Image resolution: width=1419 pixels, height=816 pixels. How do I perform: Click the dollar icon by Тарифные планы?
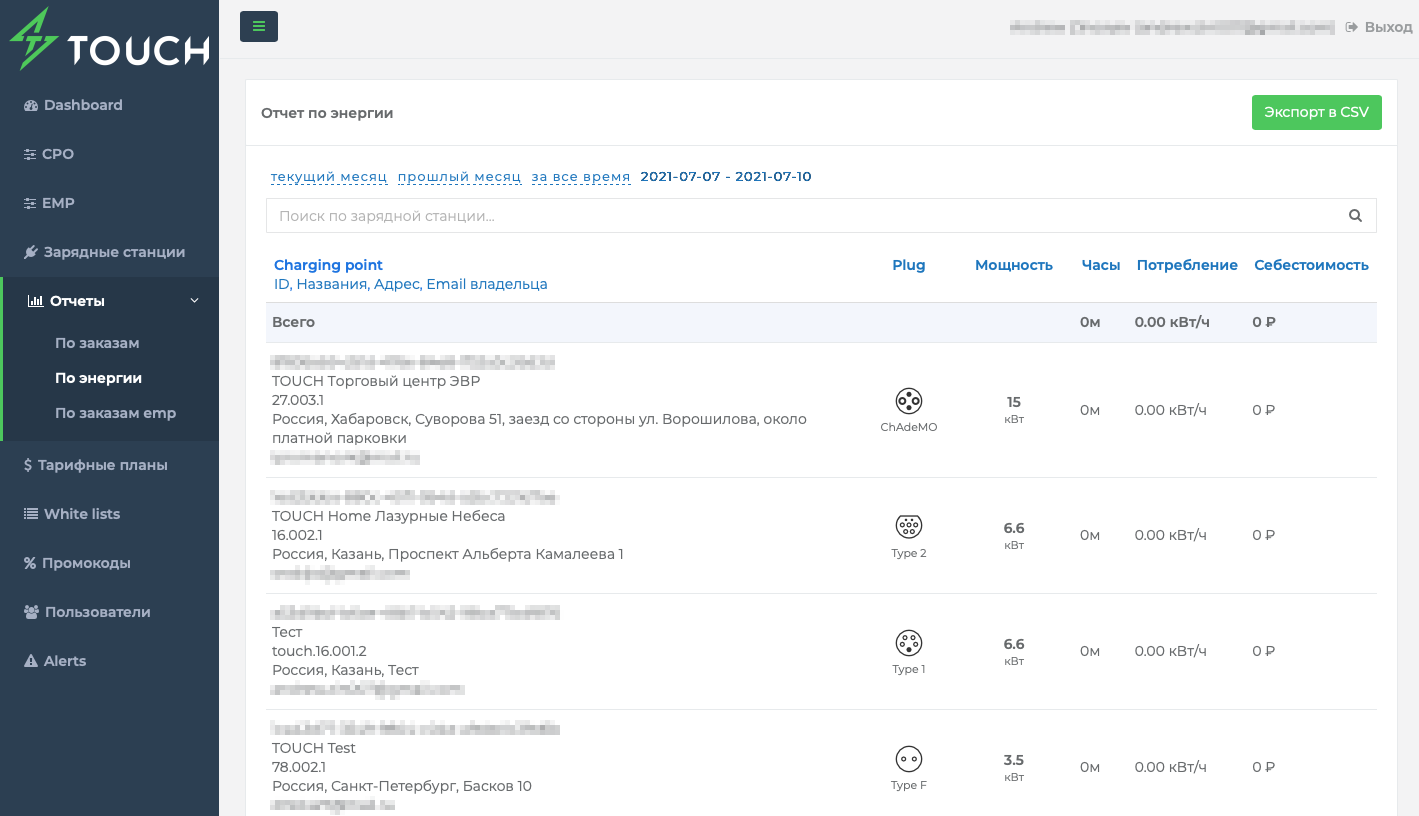(28, 465)
